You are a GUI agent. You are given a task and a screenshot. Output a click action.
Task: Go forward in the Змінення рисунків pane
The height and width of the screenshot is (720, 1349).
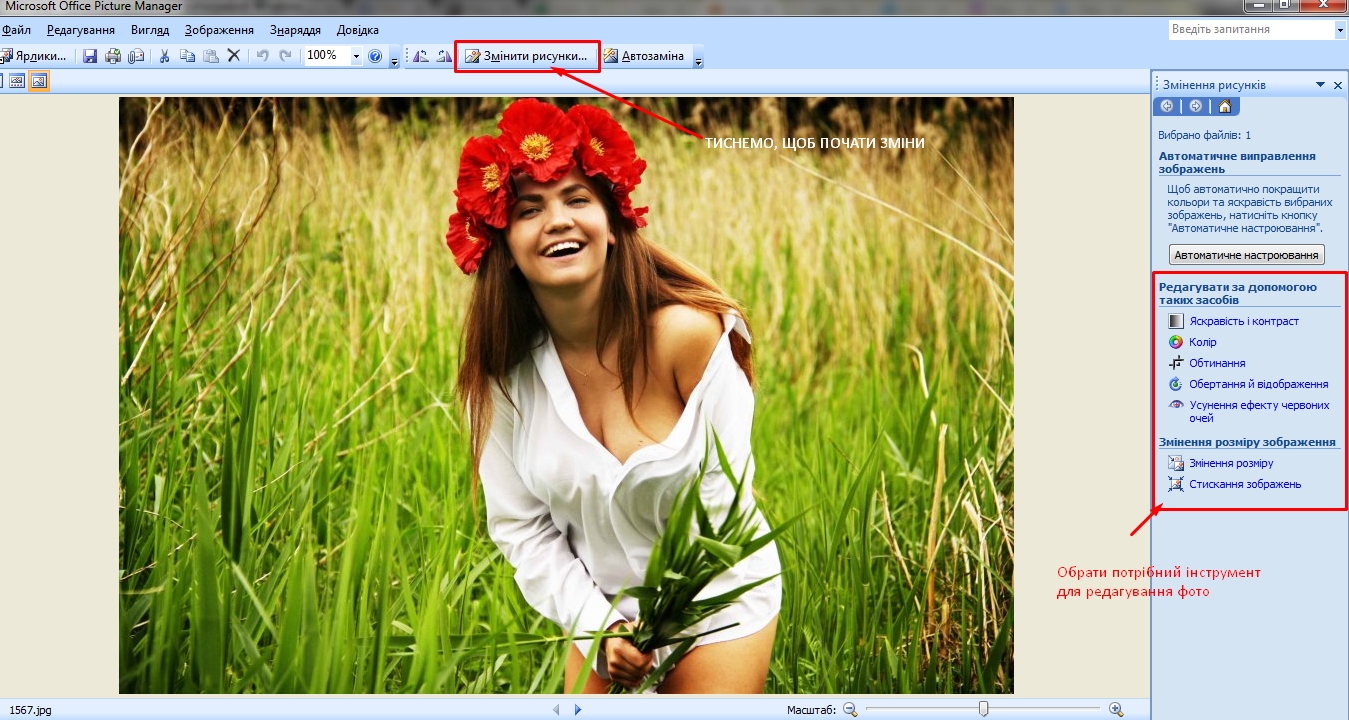pyautogui.click(x=1195, y=106)
